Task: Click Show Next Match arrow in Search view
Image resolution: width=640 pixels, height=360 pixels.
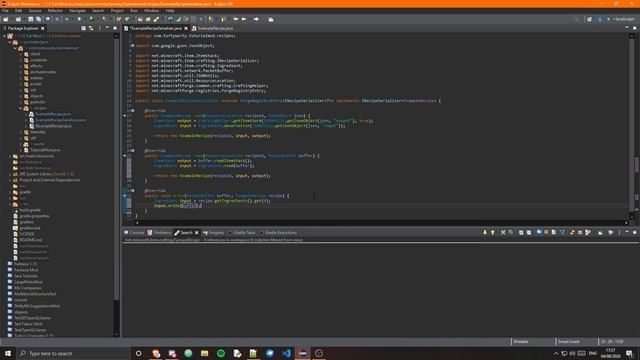Action: coord(485,233)
